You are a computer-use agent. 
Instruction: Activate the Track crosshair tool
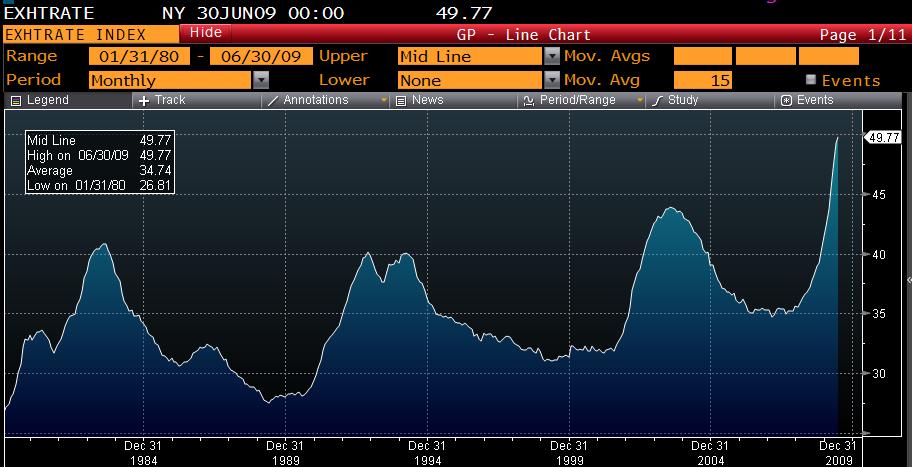click(144, 101)
